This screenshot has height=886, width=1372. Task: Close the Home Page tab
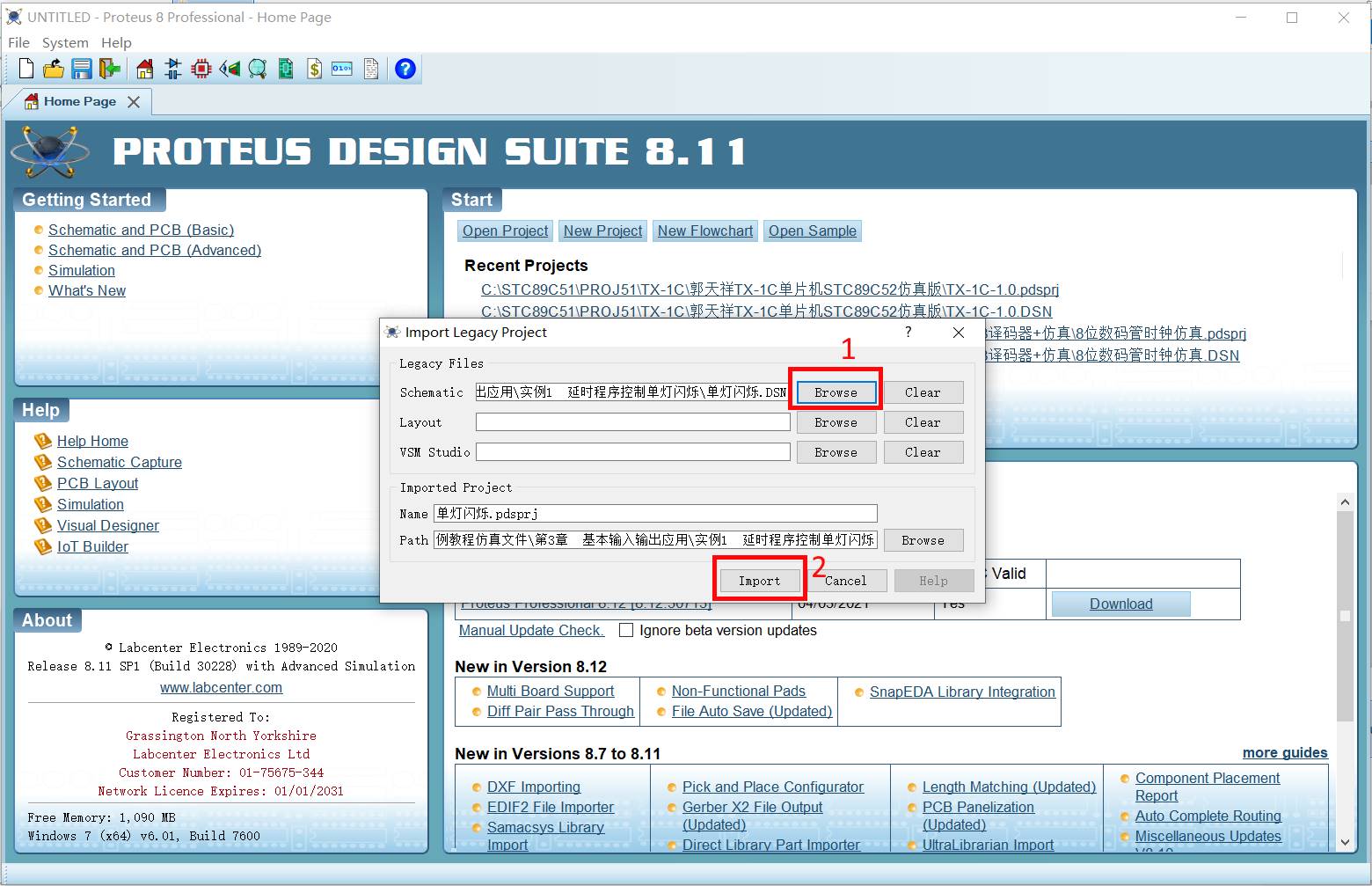134,102
